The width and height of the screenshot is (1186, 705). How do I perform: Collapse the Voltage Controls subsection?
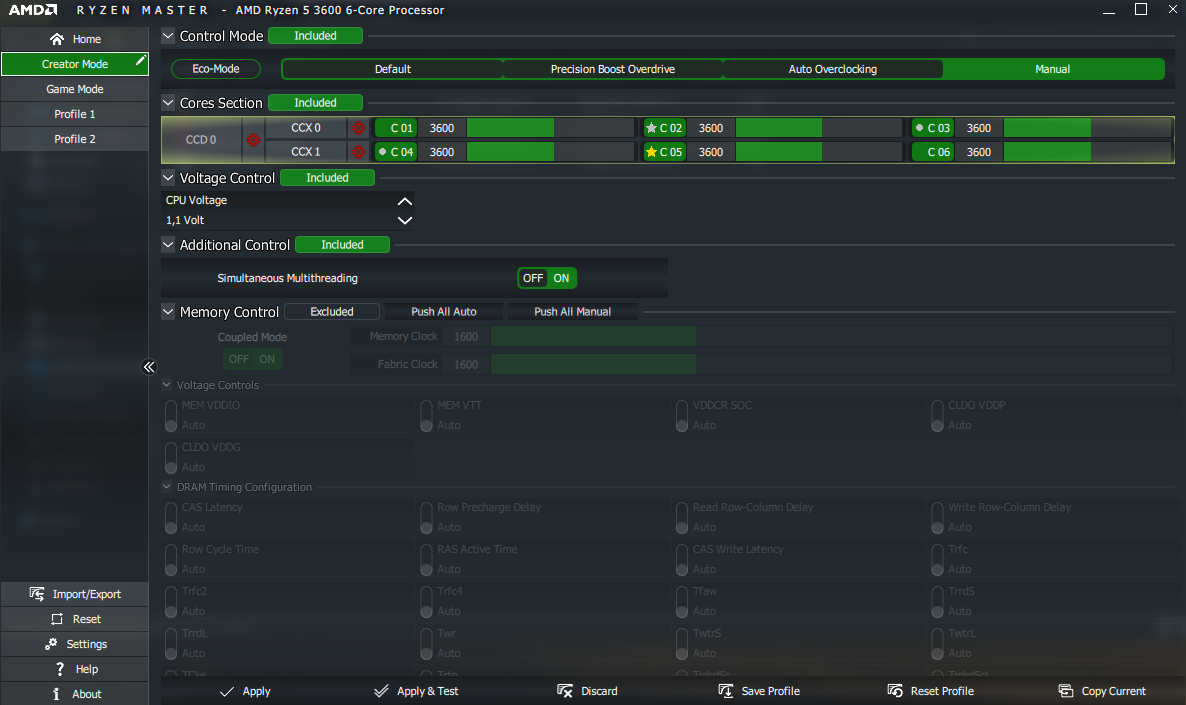pyautogui.click(x=166, y=385)
